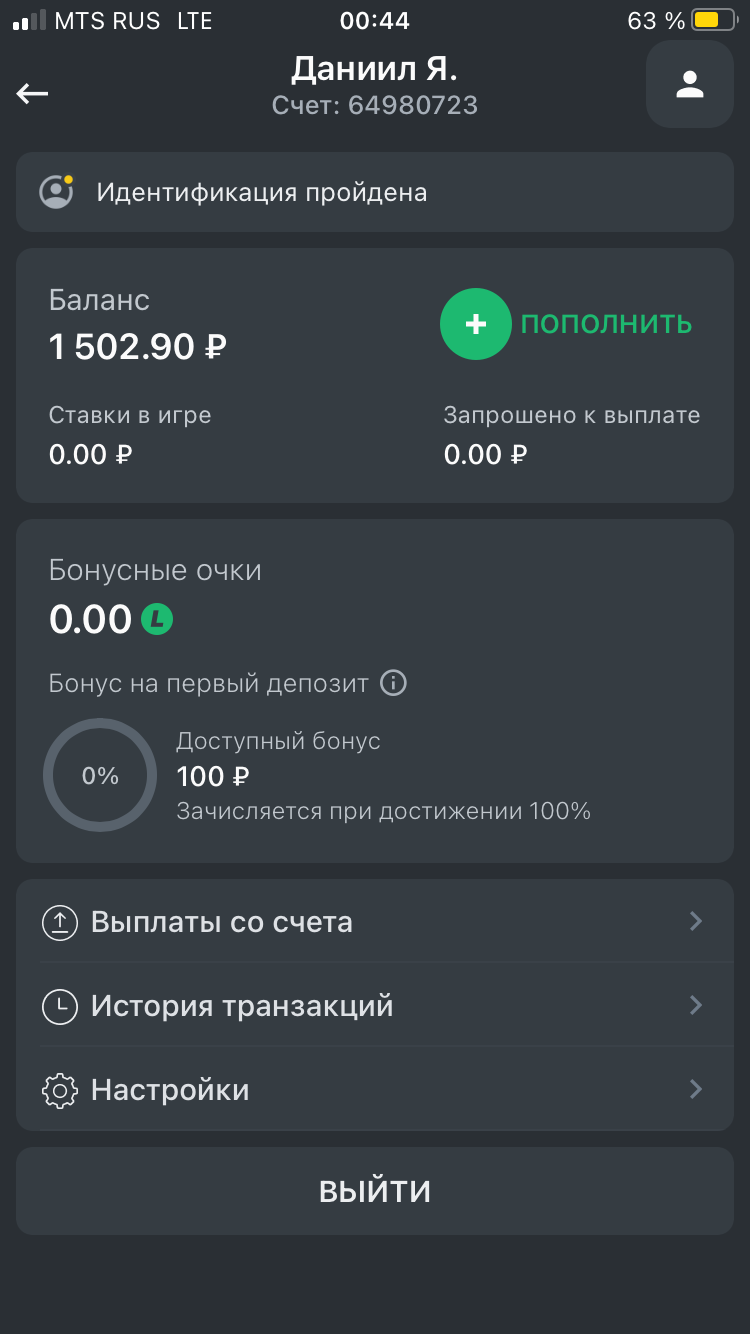Tap the balance amount 1 502.90 ₽
This screenshot has width=750, height=1334.
(x=138, y=347)
